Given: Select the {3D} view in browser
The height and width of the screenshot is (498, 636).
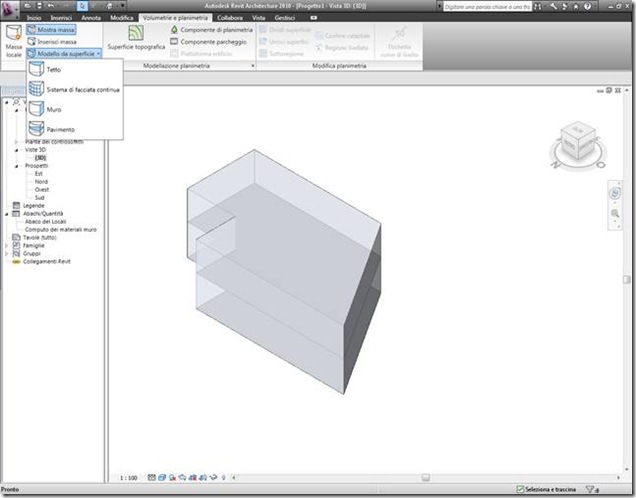Looking at the screenshot, I should tap(40, 158).
